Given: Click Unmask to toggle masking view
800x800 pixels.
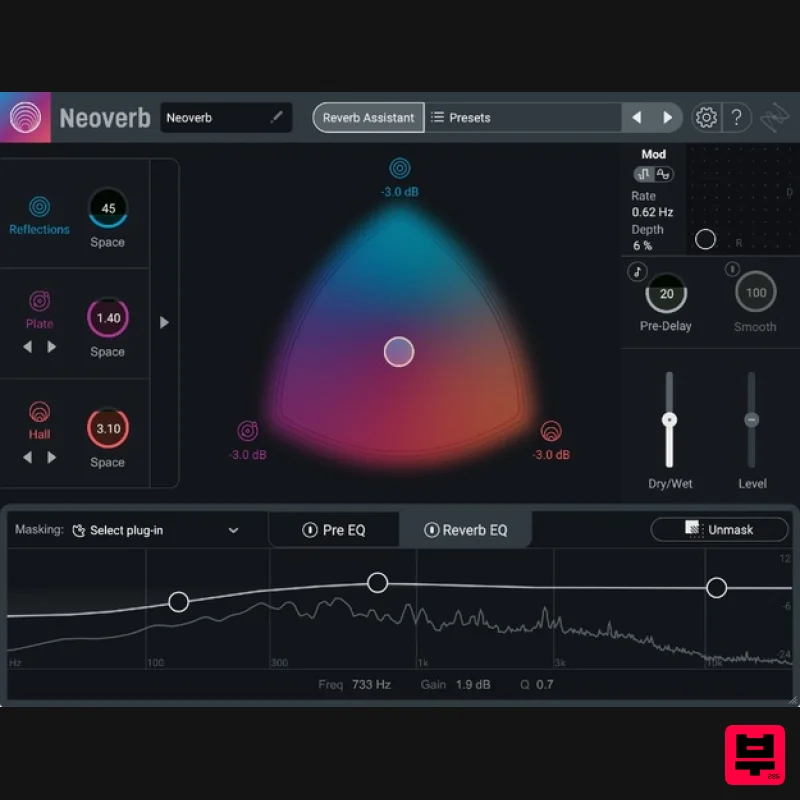Looking at the screenshot, I should tap(720, 529).
